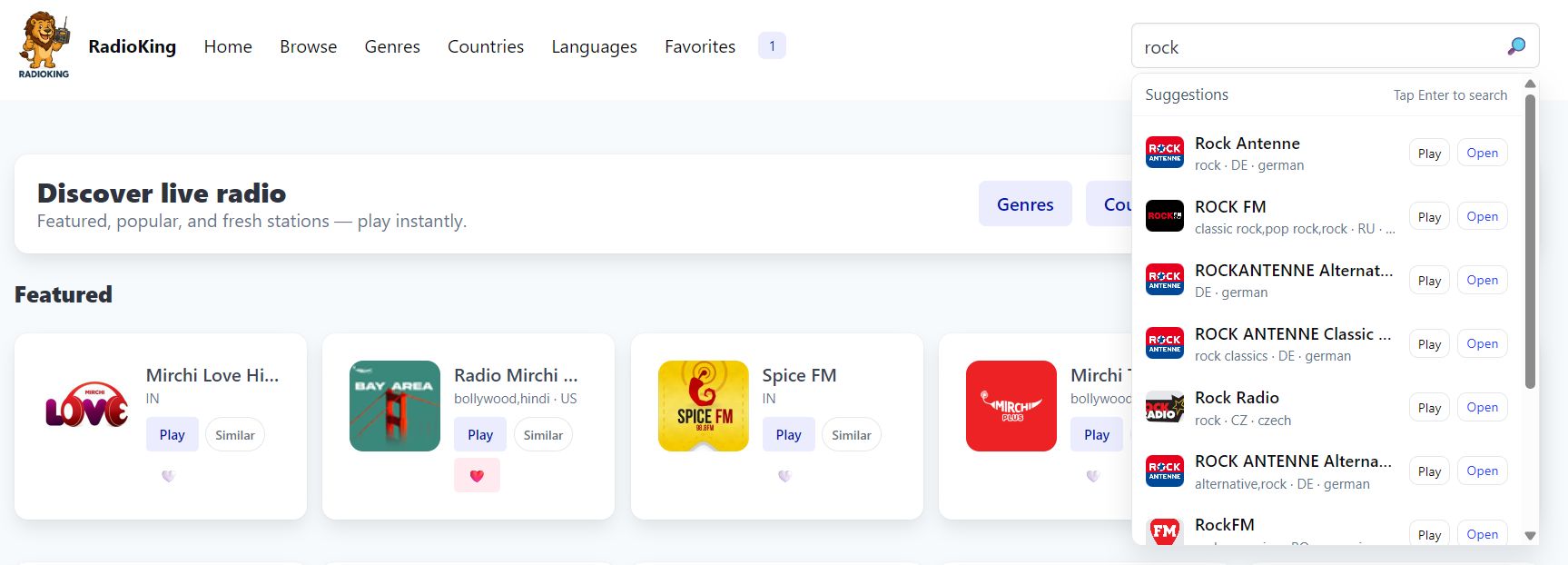Find stations similar to Spice FM

coord(852,435)
